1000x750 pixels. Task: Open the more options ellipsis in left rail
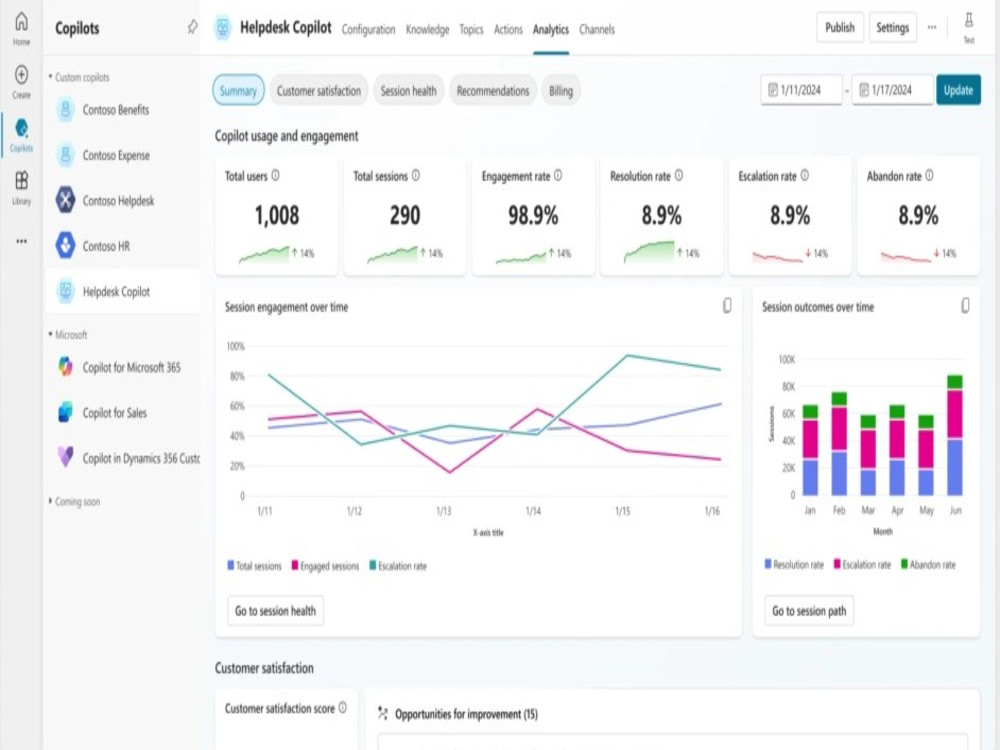[x=22, y=241]
